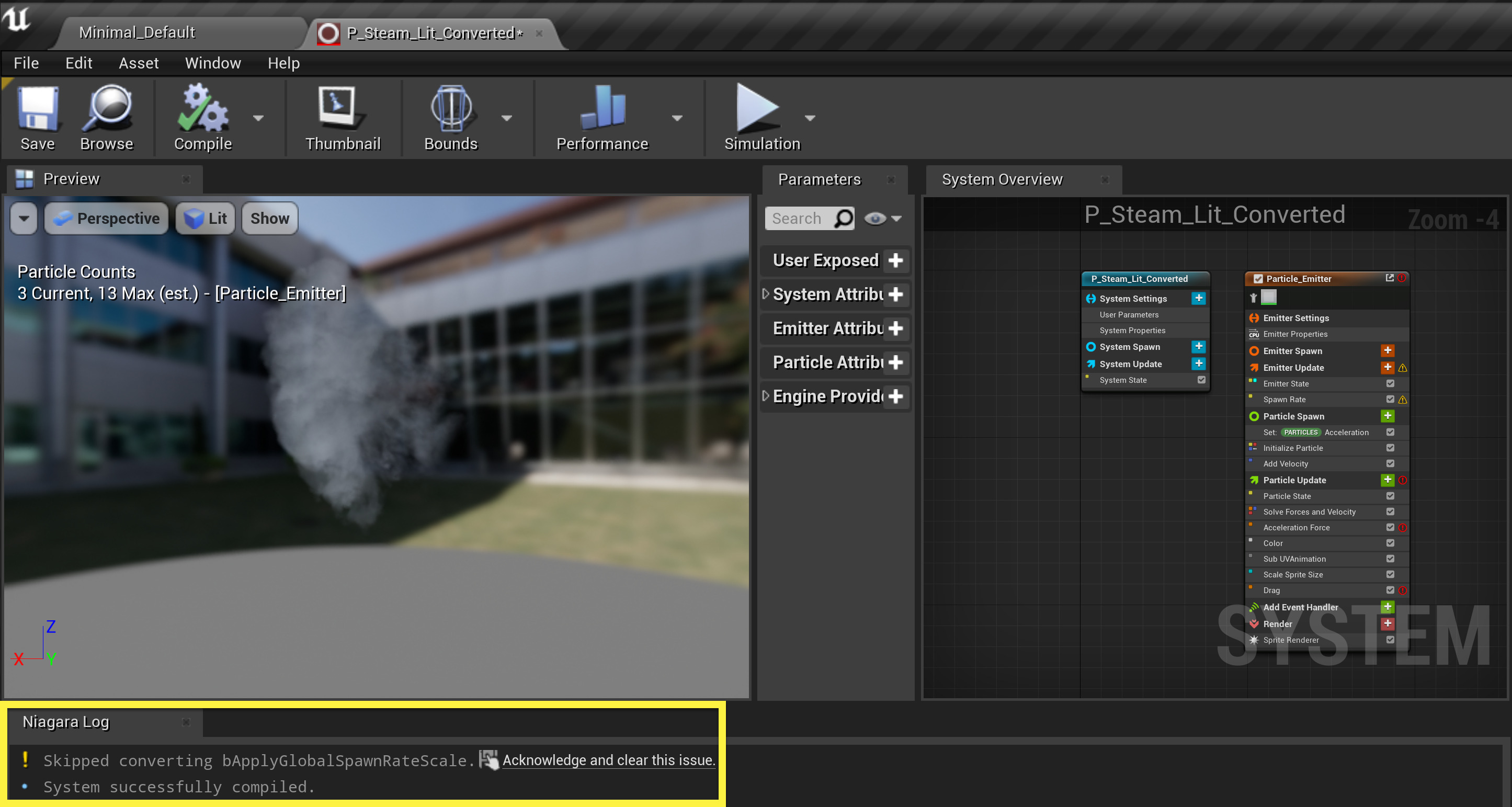Toggle Particle_Emitter enabled checkbox in header
The width and height of the screenshot is (1512, 807).
point(1258,279)
